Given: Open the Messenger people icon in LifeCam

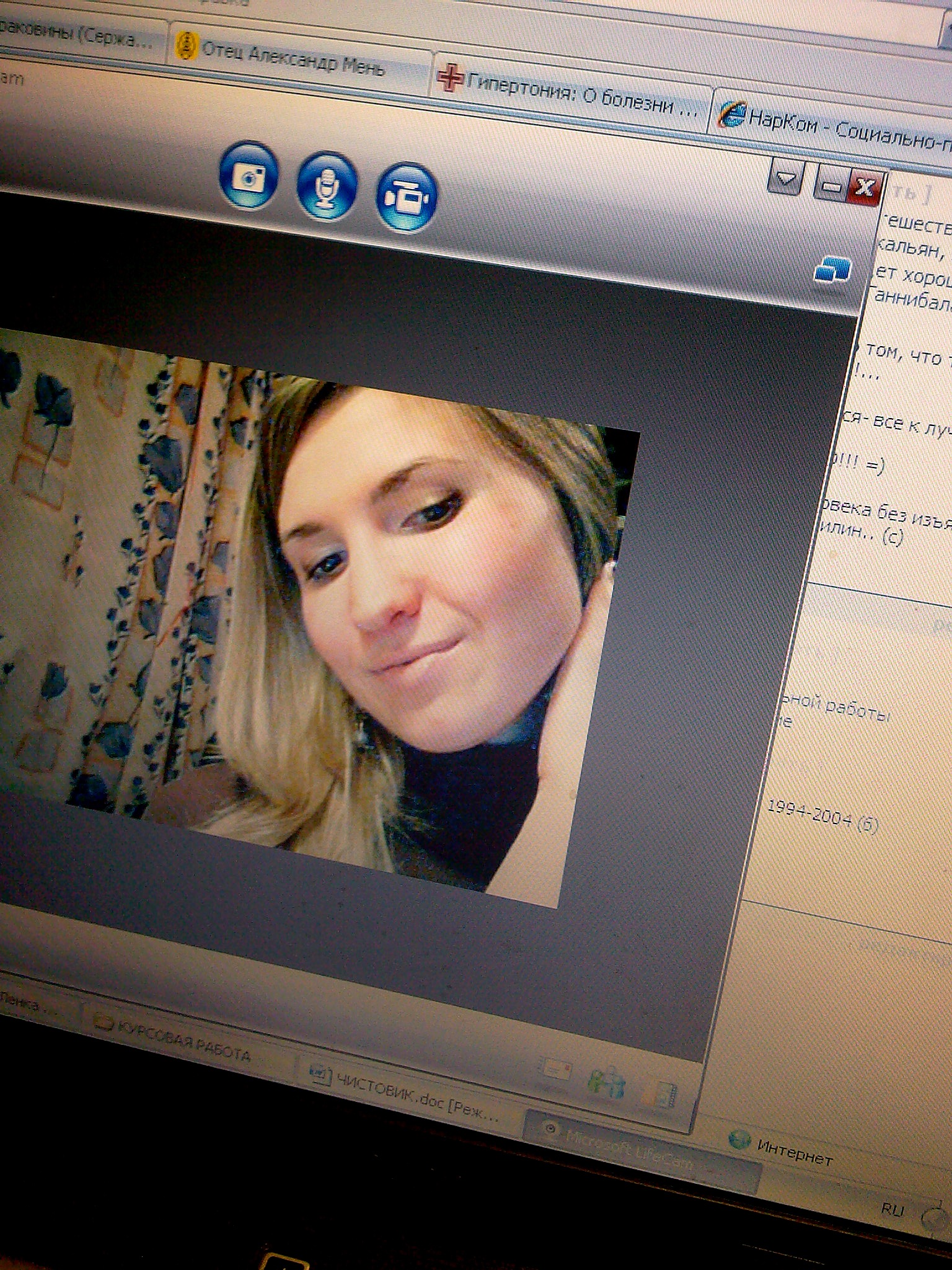Looking at the screenshot, I should click(606, 1083).
